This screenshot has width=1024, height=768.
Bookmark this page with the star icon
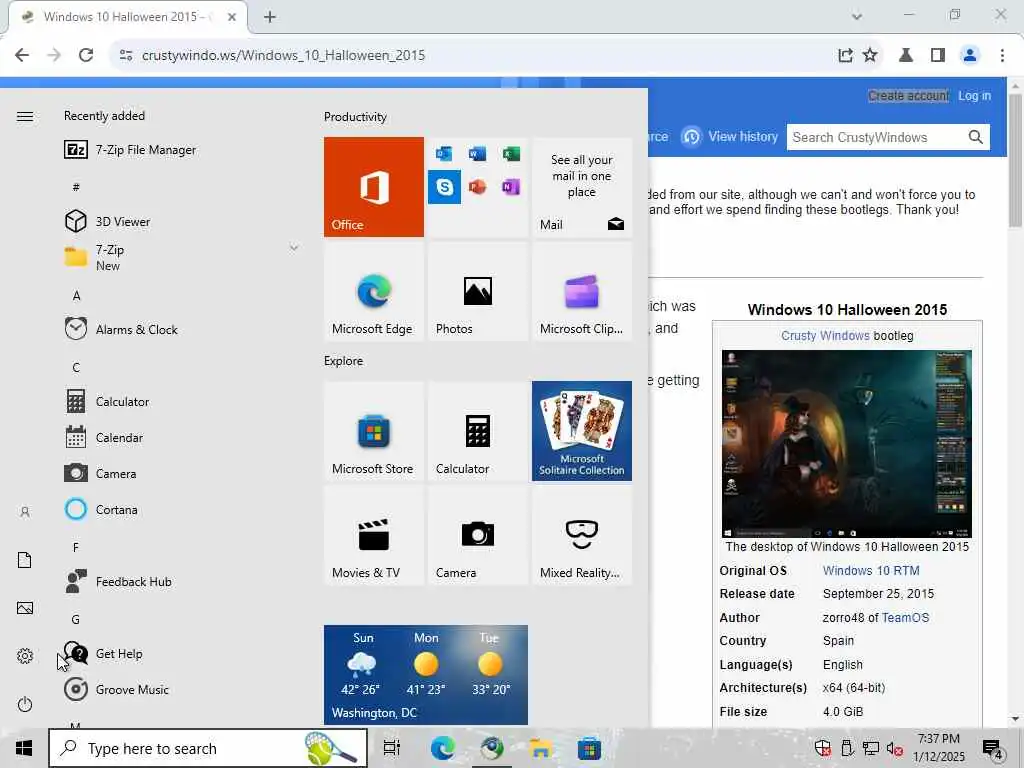click(x=870, y=56)
